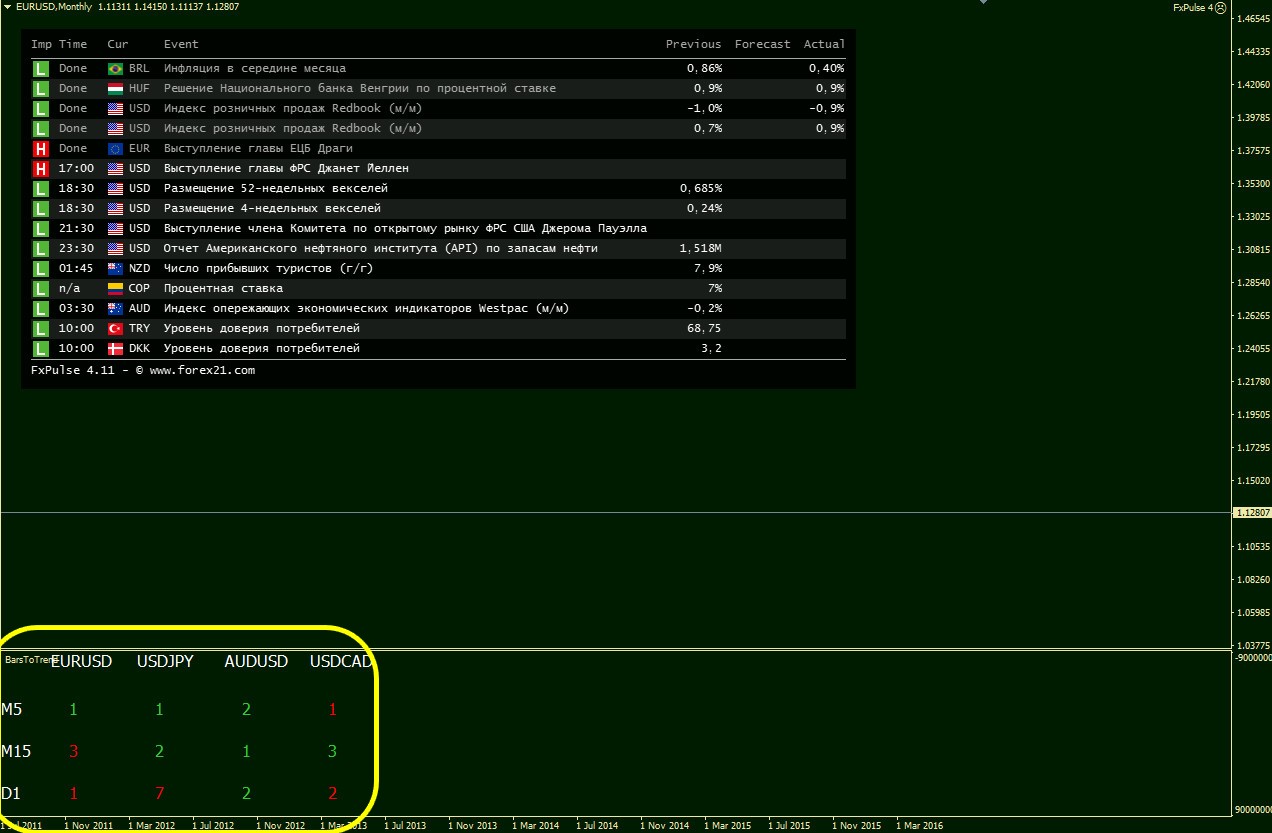This screenshot has width=1272, height=833.
Task: Select event 'Выступление главы ЕЦБ Драги'
Action: point(258,149)
